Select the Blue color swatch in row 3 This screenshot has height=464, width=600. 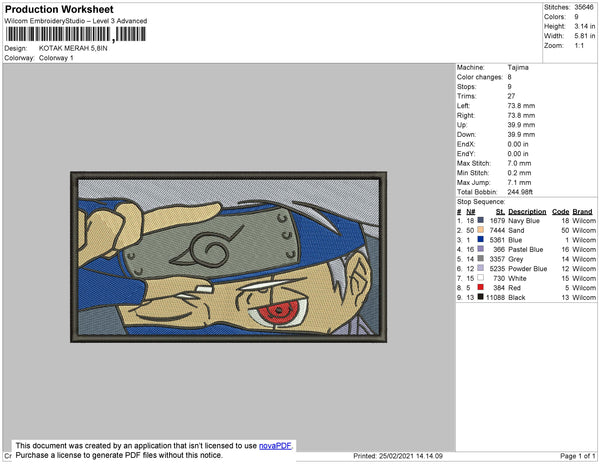[481, 239]
